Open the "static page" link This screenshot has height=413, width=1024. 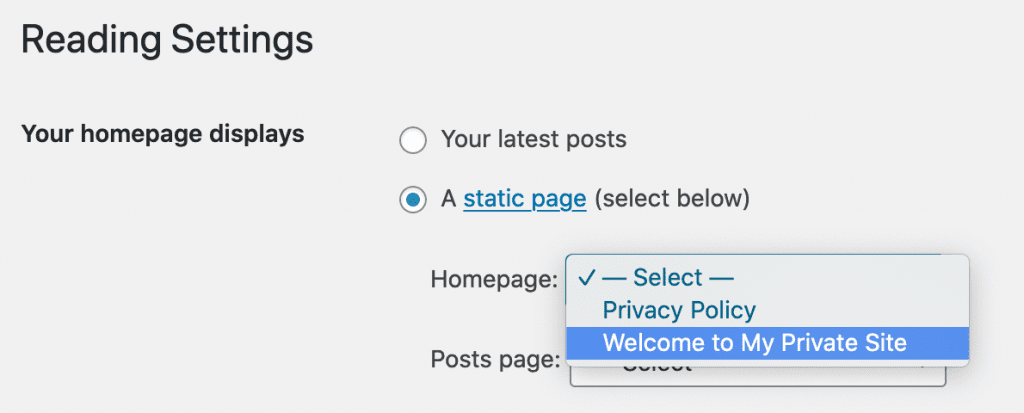pos(524,199)
